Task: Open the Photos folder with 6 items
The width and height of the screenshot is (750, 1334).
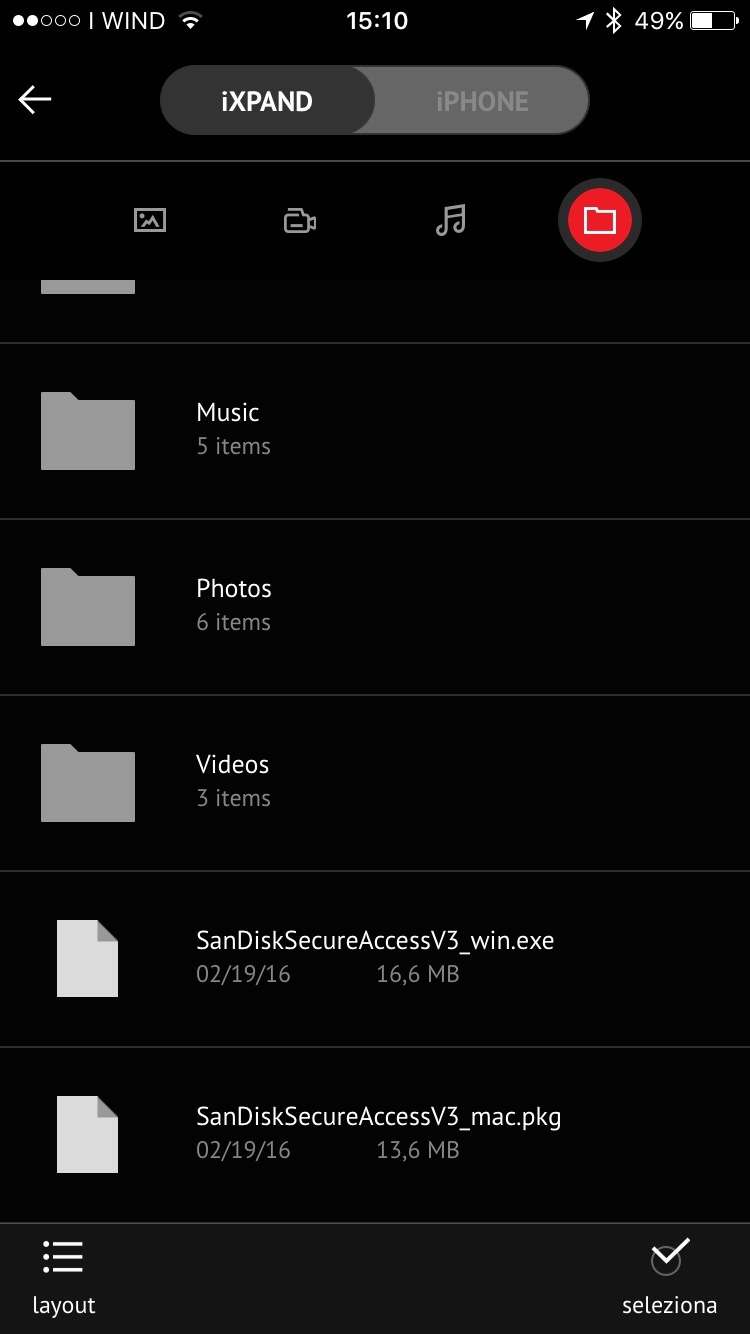Action: (375, 607)
